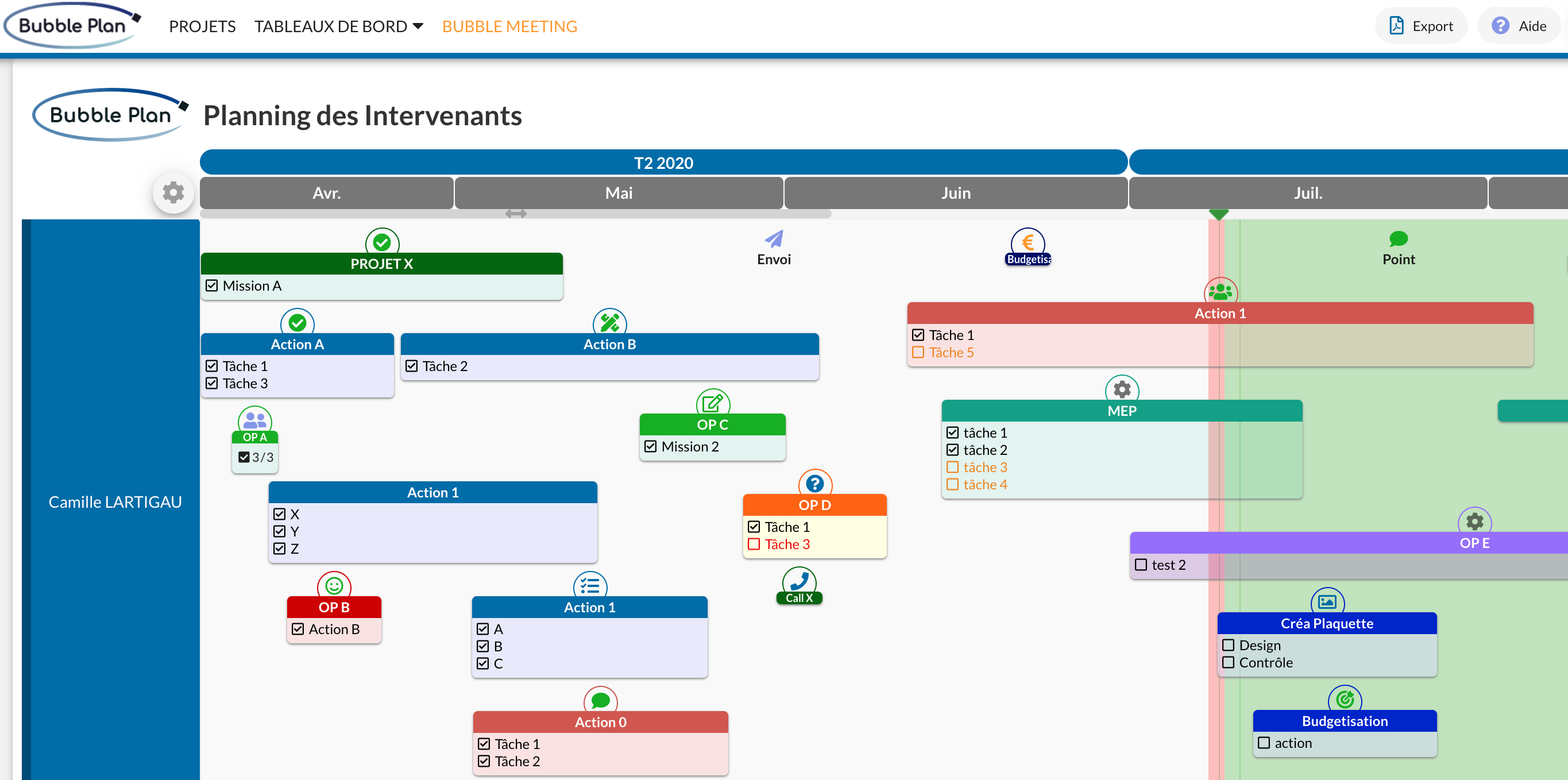Viewport: 1568px width, 780px height.
Task: Open the Aide help button
Action: click(x=1519, y=26)
